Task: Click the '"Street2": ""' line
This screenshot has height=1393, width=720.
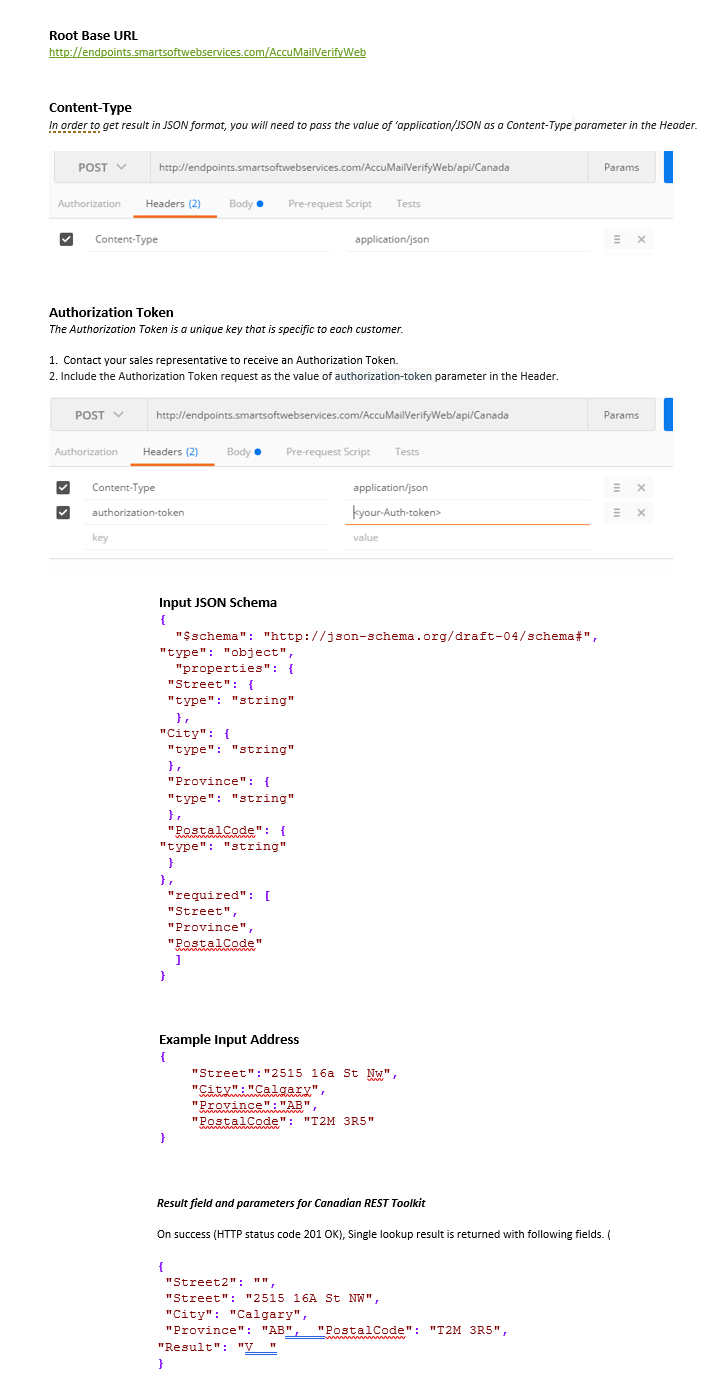Action: click(219, 1282)
